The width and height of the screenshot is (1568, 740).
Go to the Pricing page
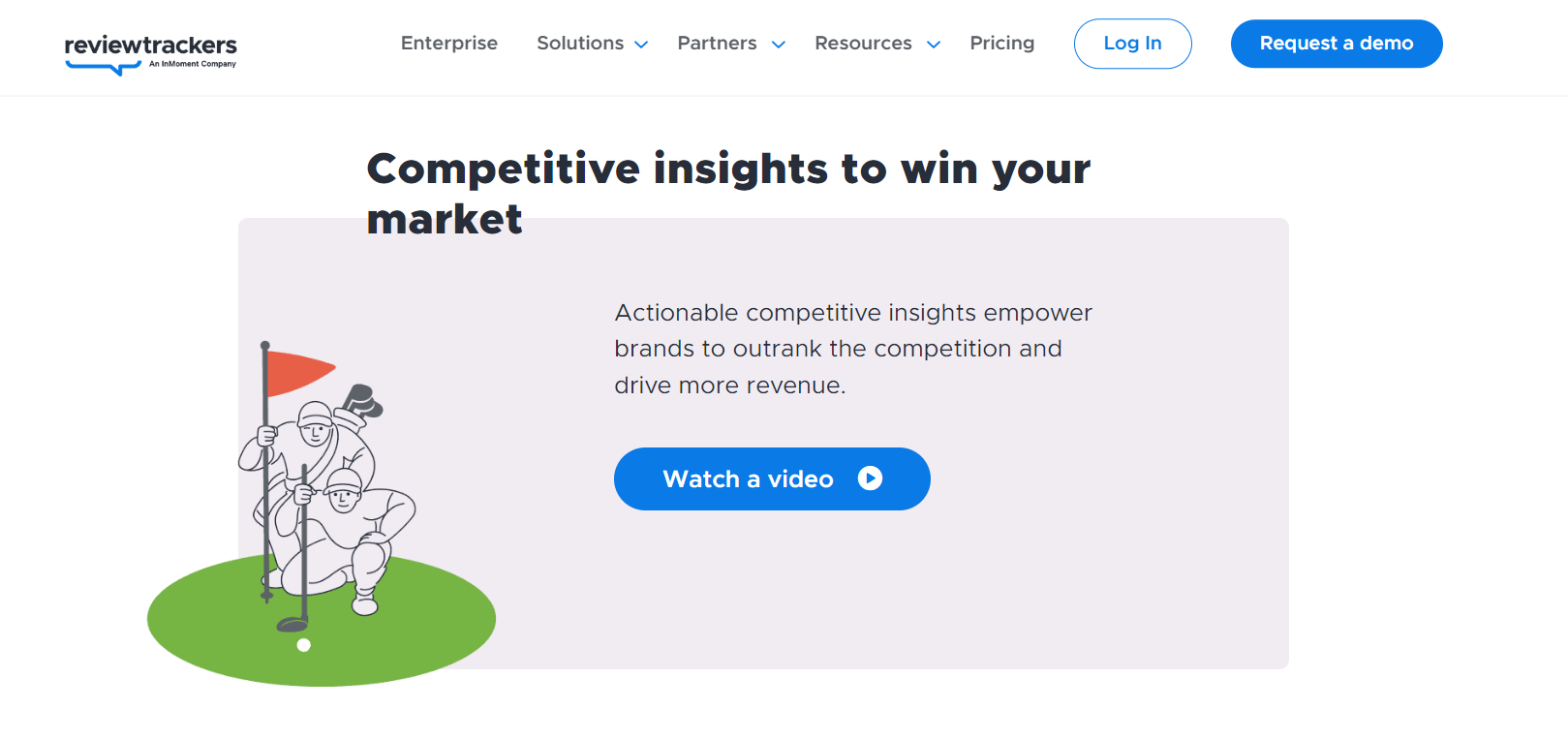click(1002, 44)
